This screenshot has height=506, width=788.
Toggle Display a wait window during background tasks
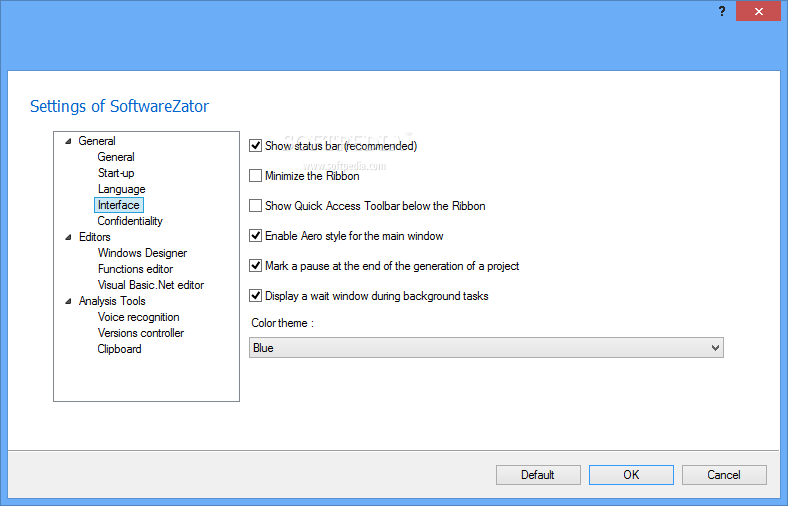click(x=256, y=296)
